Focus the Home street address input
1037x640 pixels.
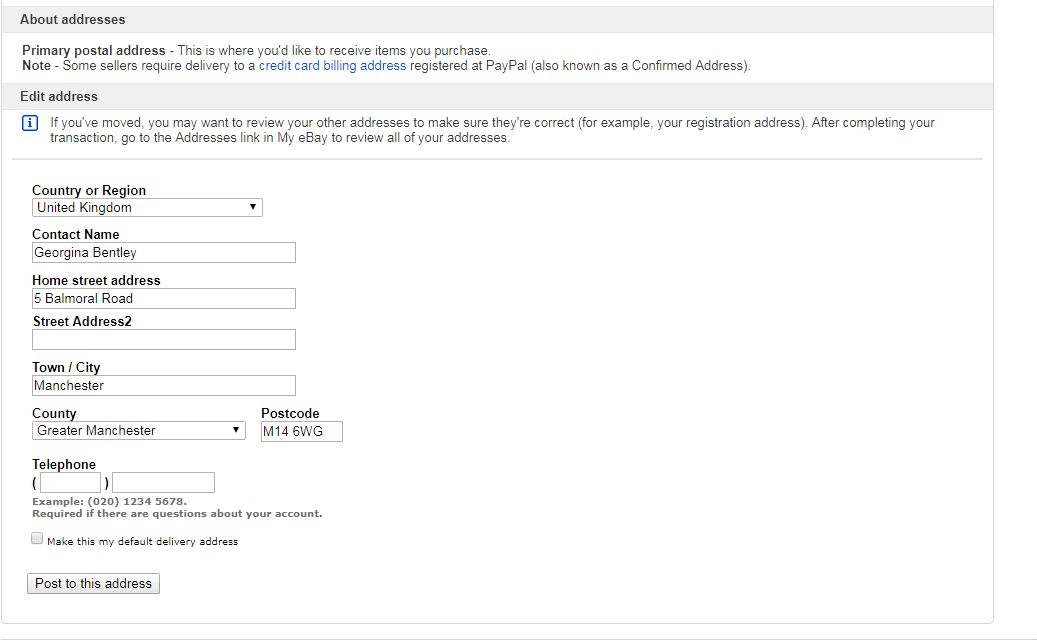(164, 299)
